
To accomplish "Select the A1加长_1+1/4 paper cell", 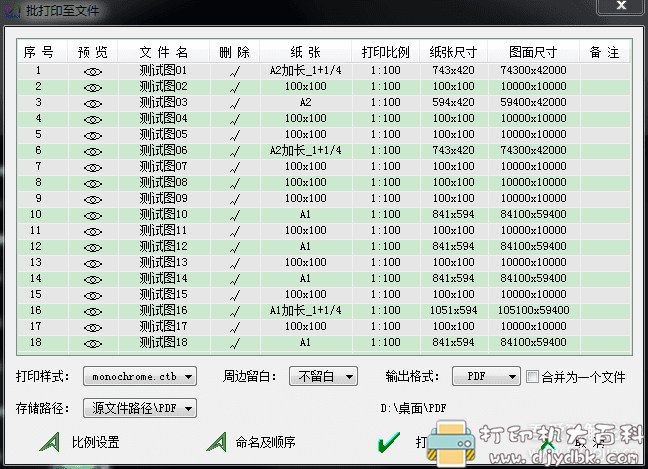I will click(x=305, y=310).
